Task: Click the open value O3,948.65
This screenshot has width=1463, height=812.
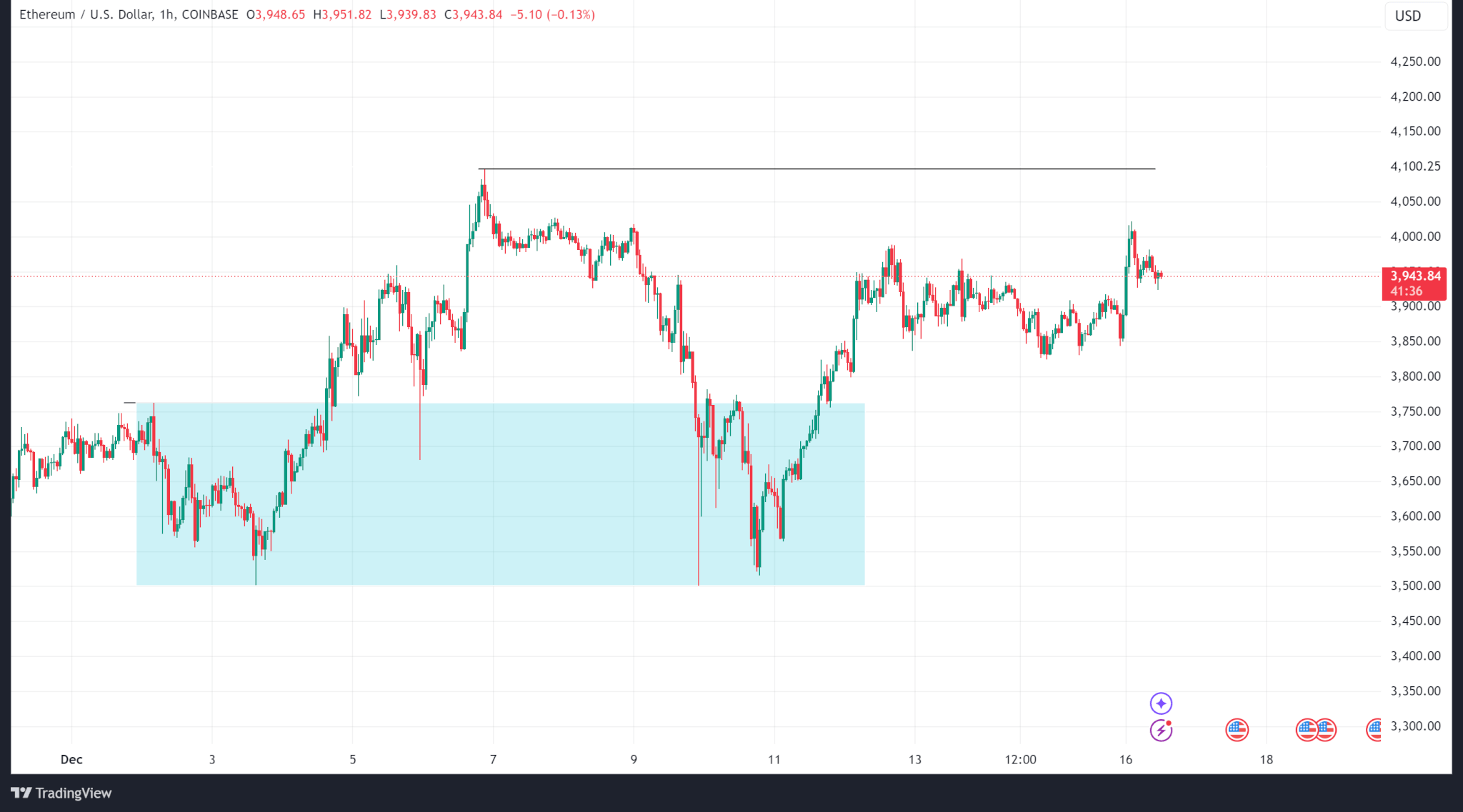Action: 276,14
